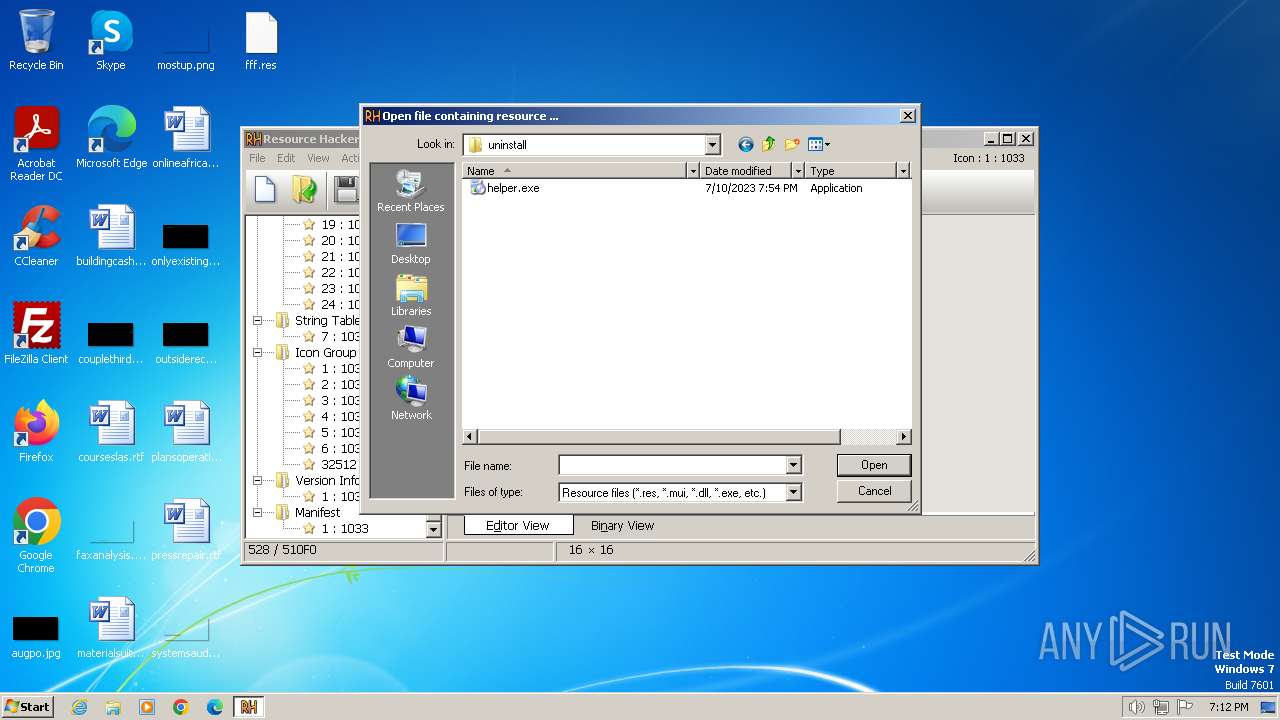Open the Edit menu in Resource Hacker
The image size is (1280, 720).
286,158
